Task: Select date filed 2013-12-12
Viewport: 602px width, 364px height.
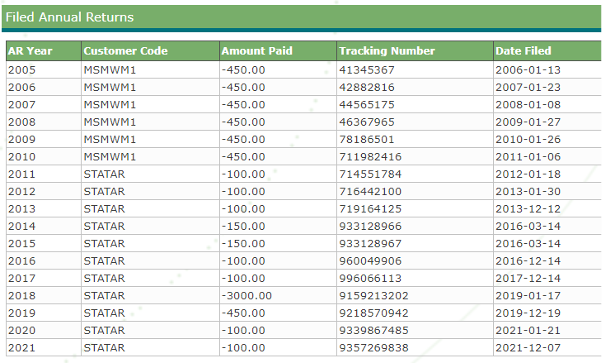Action: [x=528, y=209]
